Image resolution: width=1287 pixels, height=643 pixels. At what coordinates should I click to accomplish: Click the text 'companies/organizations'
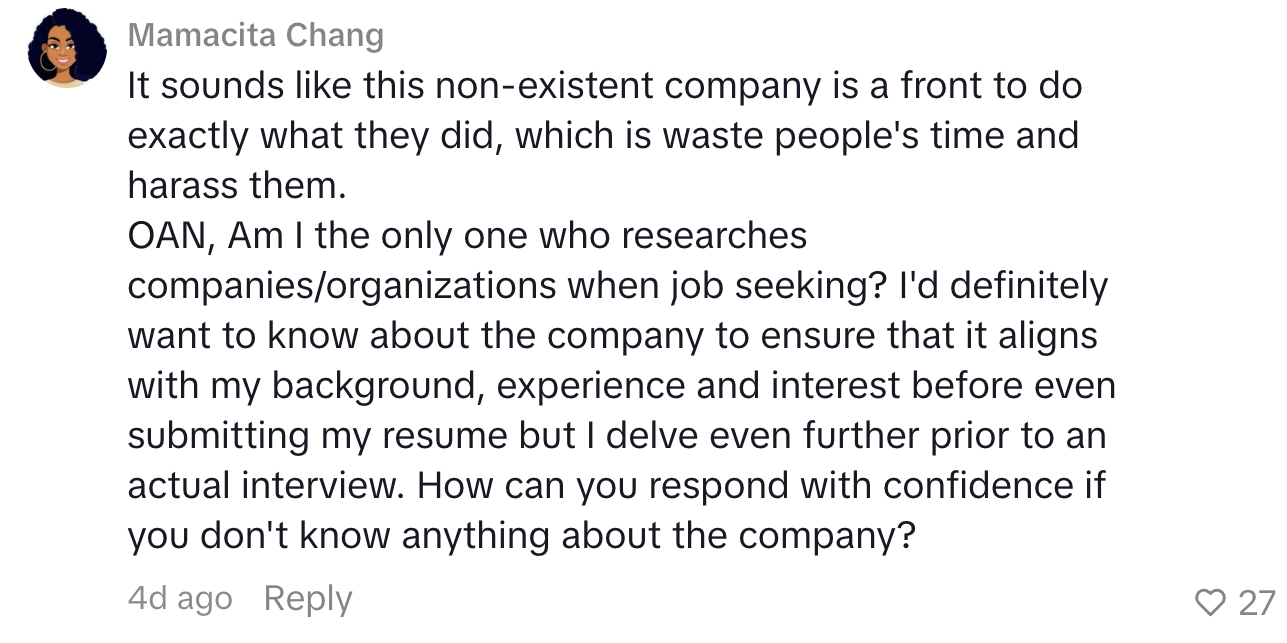tap(342, 287)
